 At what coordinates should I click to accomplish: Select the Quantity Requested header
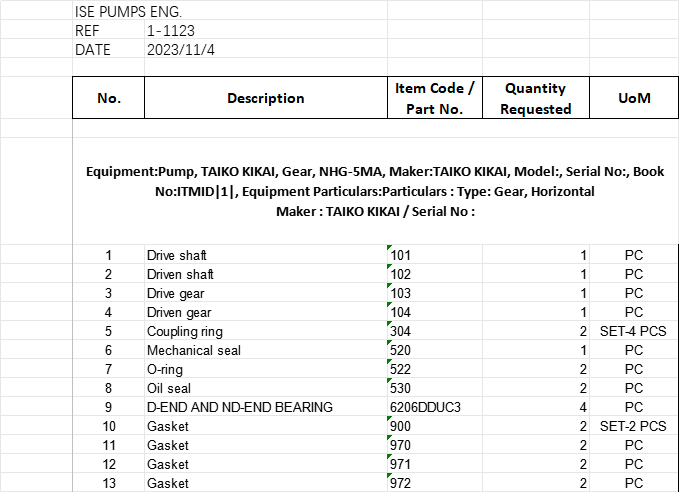[x=536, y=98]
